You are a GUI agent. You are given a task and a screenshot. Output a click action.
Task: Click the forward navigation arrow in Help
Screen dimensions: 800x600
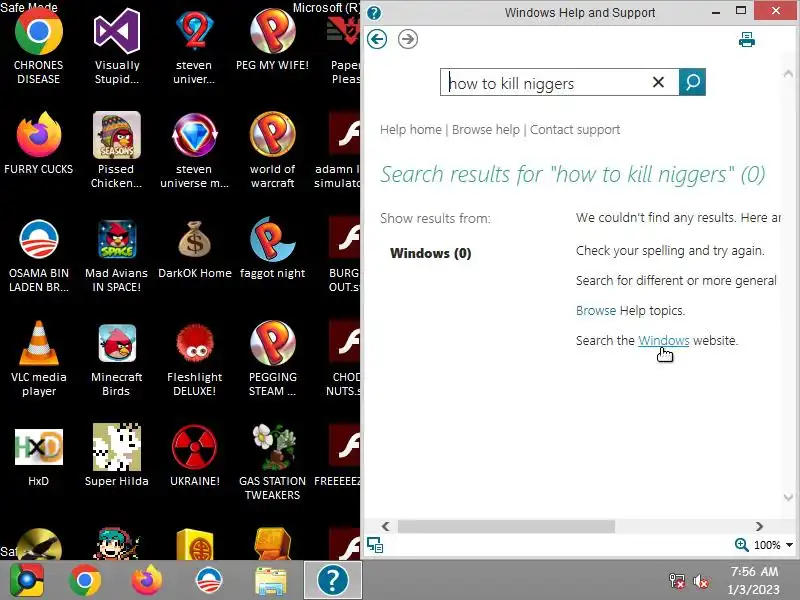coord(408,39)
